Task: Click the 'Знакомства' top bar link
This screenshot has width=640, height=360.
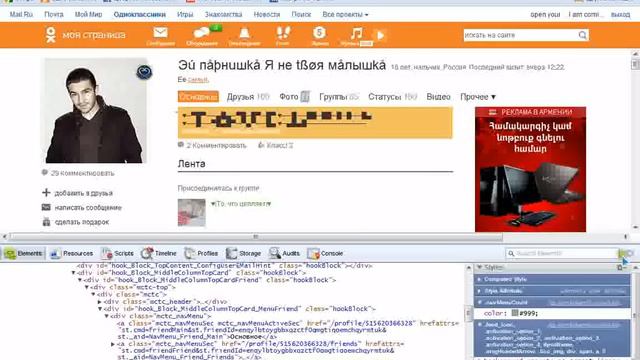Action: point(223,14)
